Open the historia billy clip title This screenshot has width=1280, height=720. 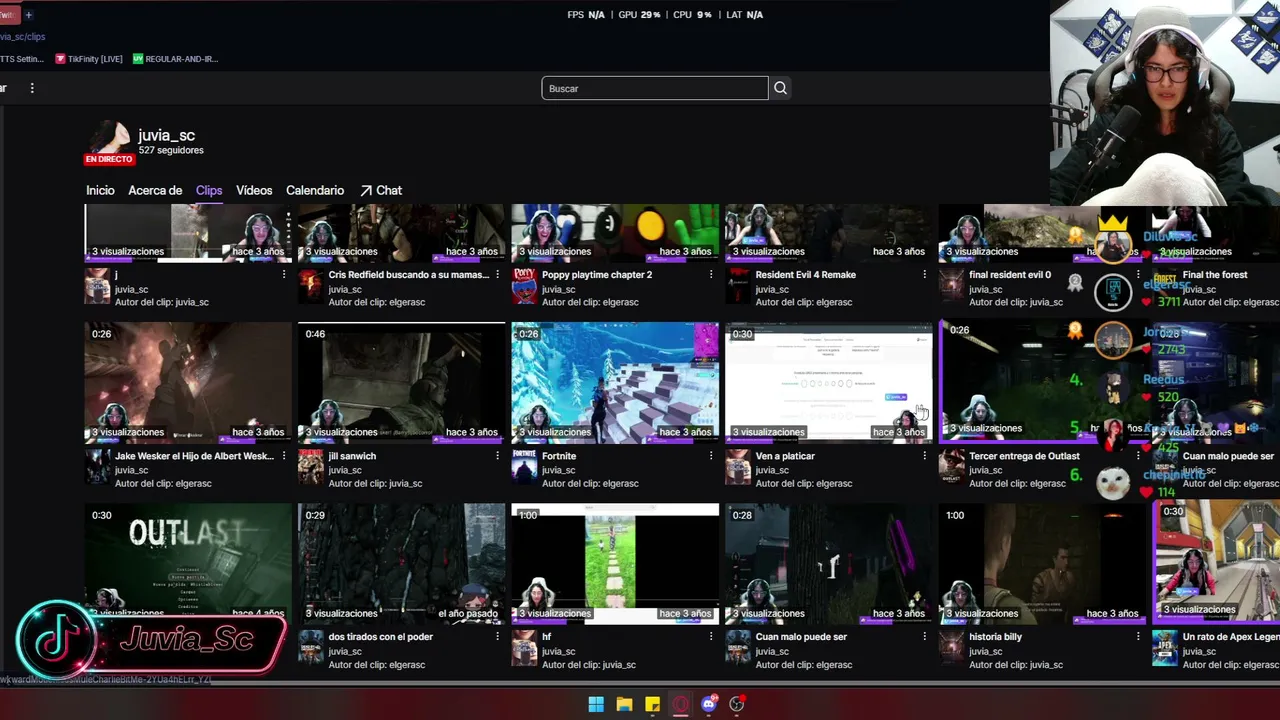tap(995, 637)
